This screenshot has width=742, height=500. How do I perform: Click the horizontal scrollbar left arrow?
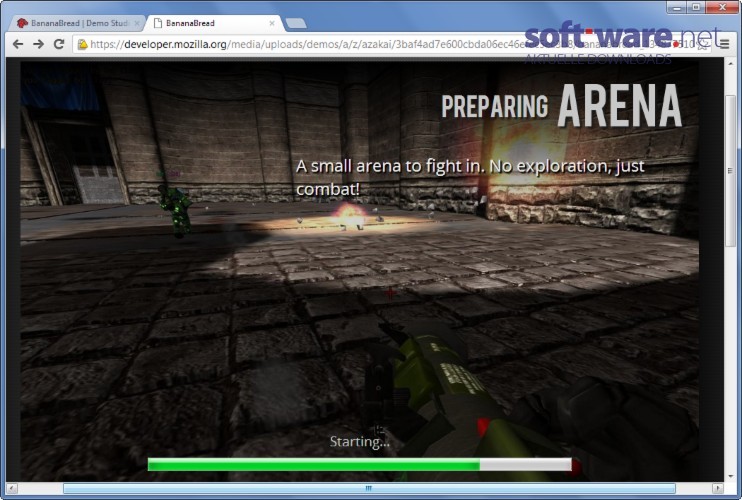12,488
